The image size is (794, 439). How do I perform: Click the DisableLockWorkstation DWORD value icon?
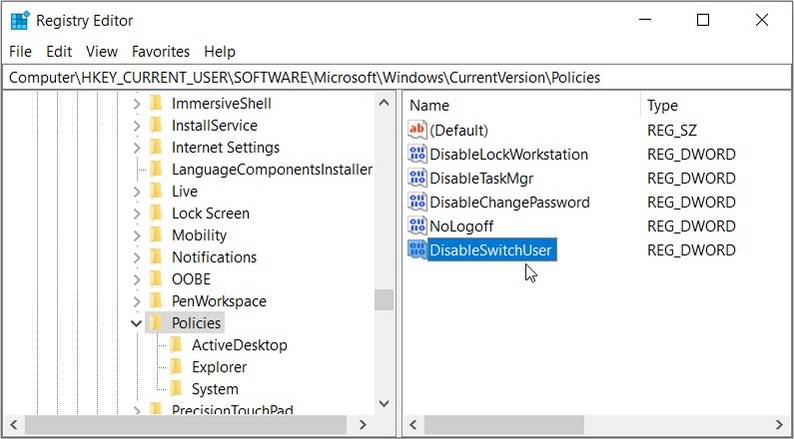pyautogui.click(x=417, y=154)
